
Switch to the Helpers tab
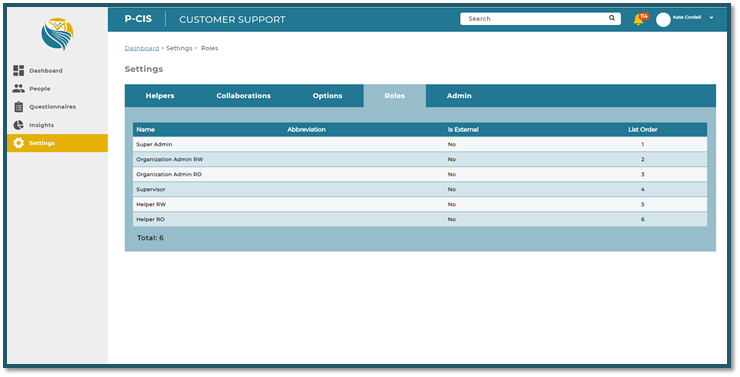[x=160, y=96]
